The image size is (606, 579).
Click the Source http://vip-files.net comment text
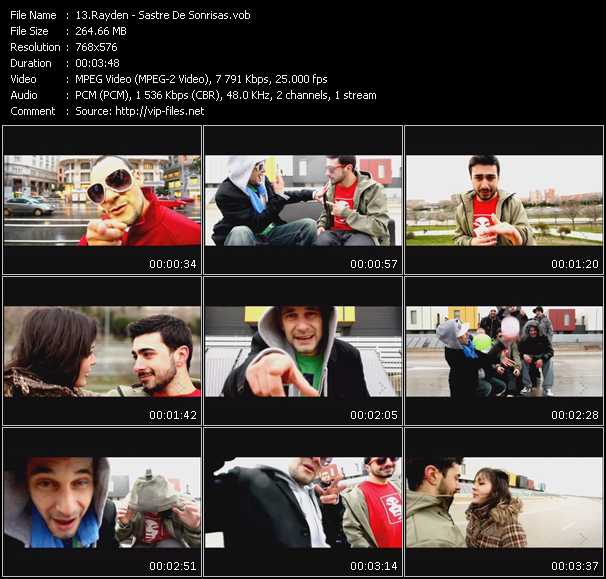tap(140, 111)
